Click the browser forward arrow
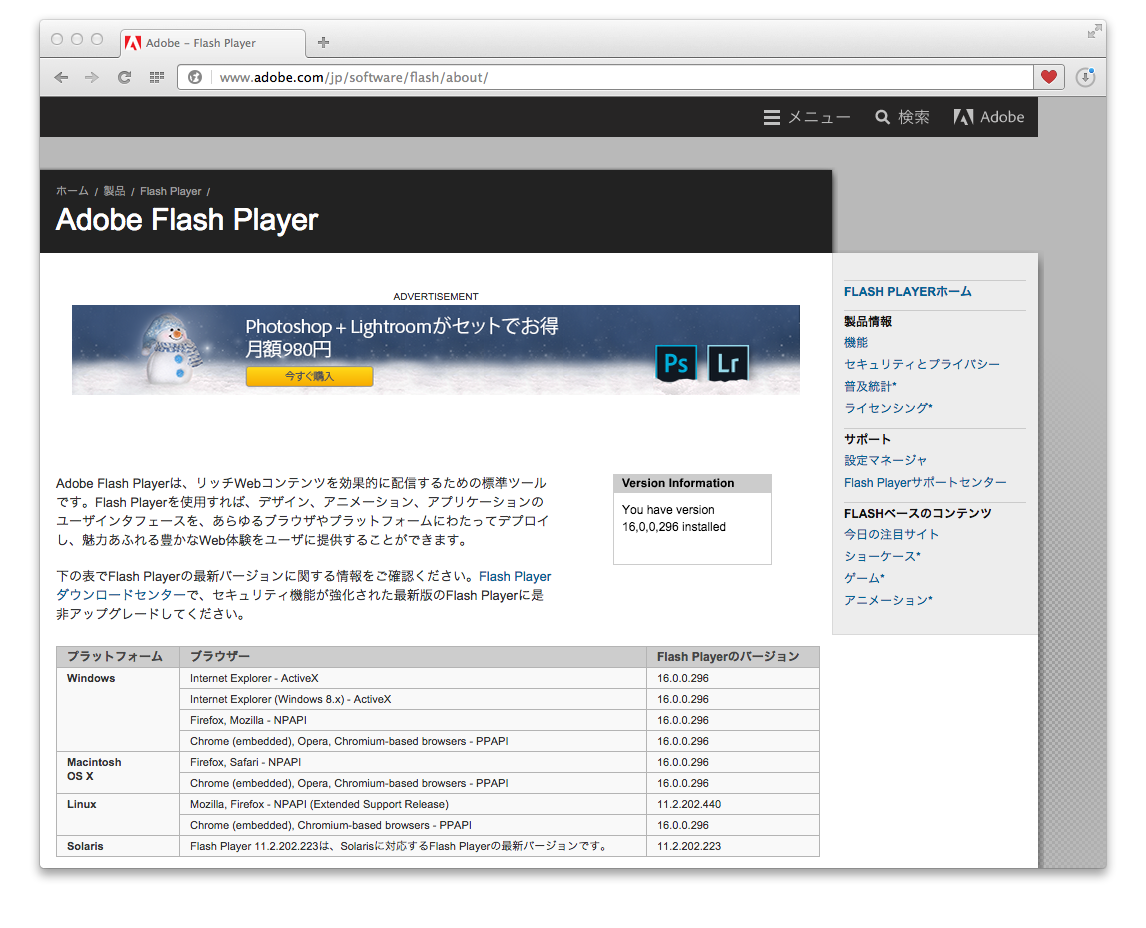Viewport: 1146px width, 928px height. [92, 77]
